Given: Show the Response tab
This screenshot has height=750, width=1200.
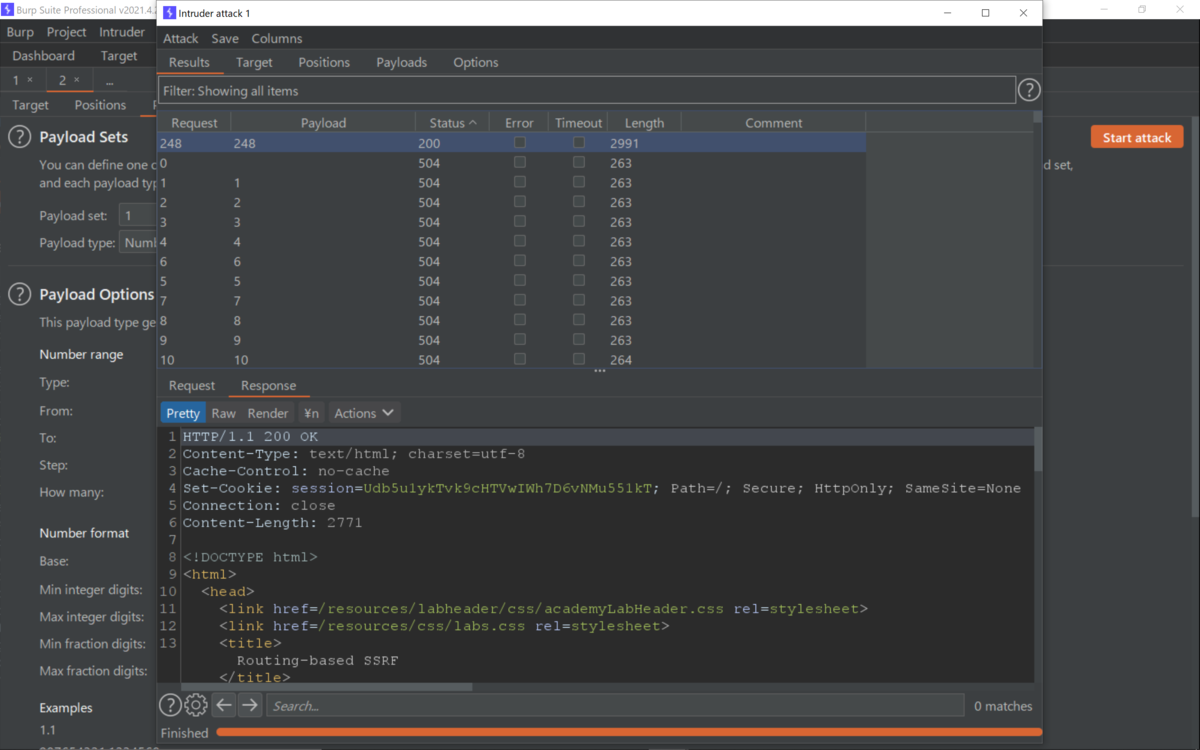Looking at the screenshot, I should (x=268, y=385).
